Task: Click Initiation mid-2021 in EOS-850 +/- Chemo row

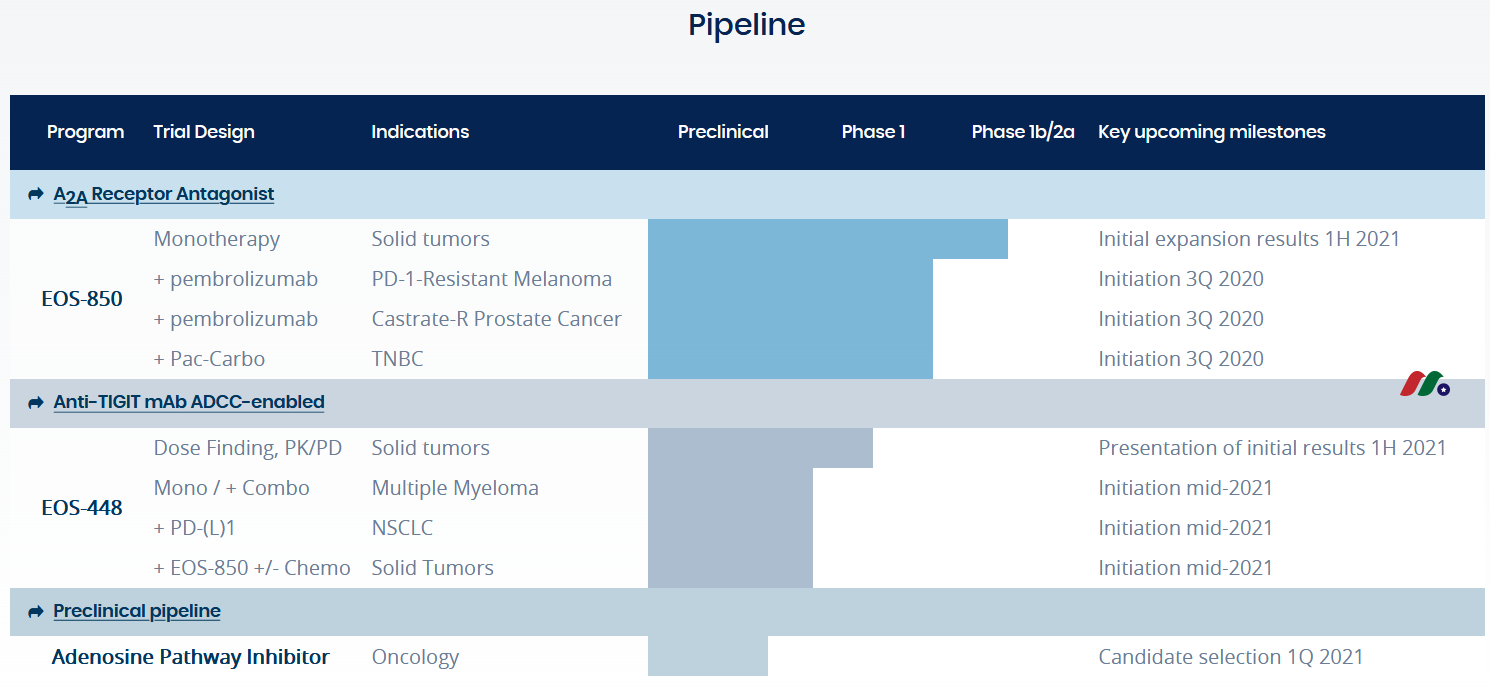Action: tap(1186, 568)
